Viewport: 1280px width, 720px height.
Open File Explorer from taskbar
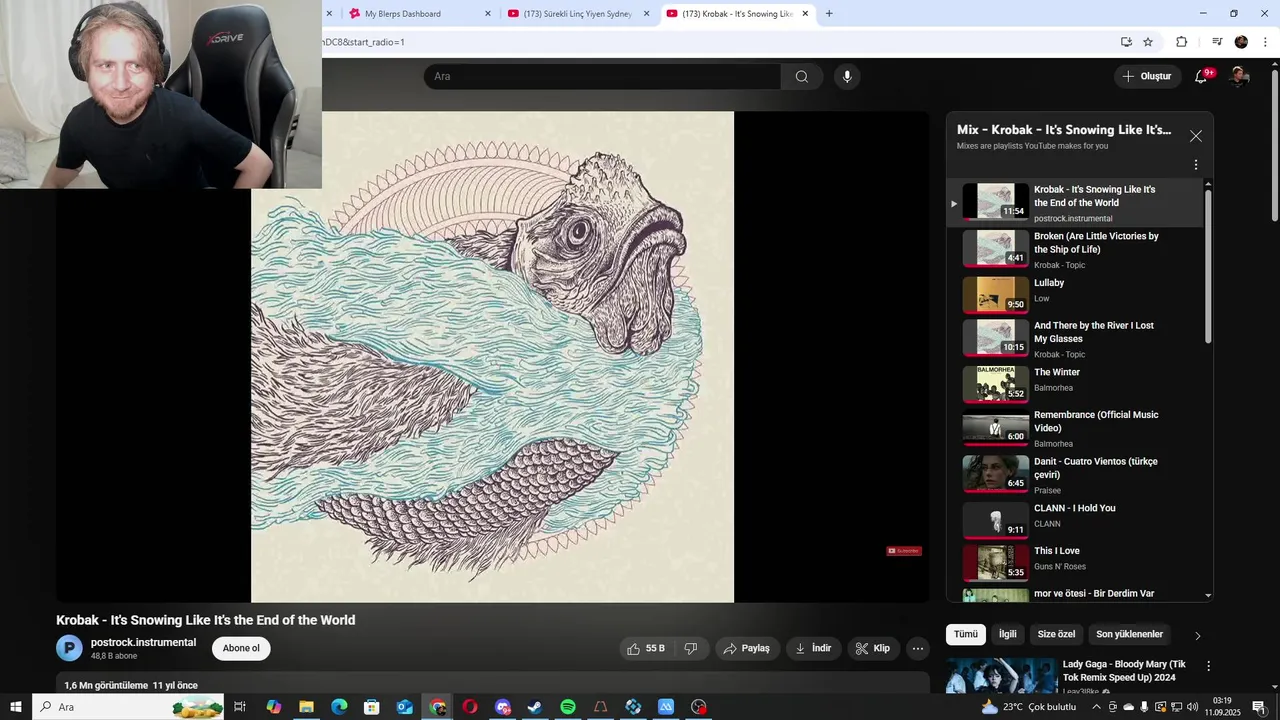click(306, 707)
